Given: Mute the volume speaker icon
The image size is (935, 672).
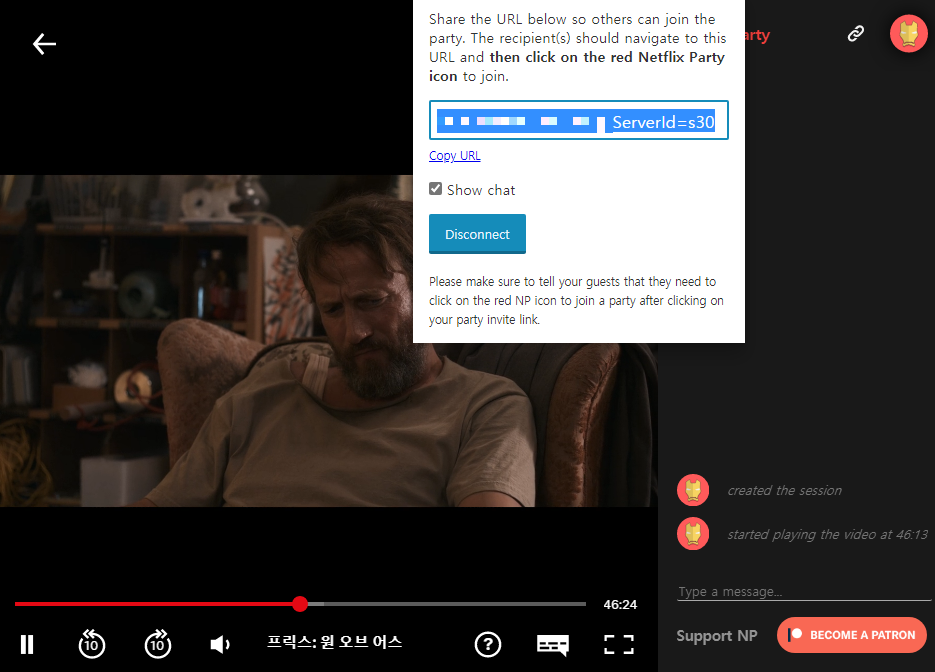Looking at the screenshot, I should point(220,644).
